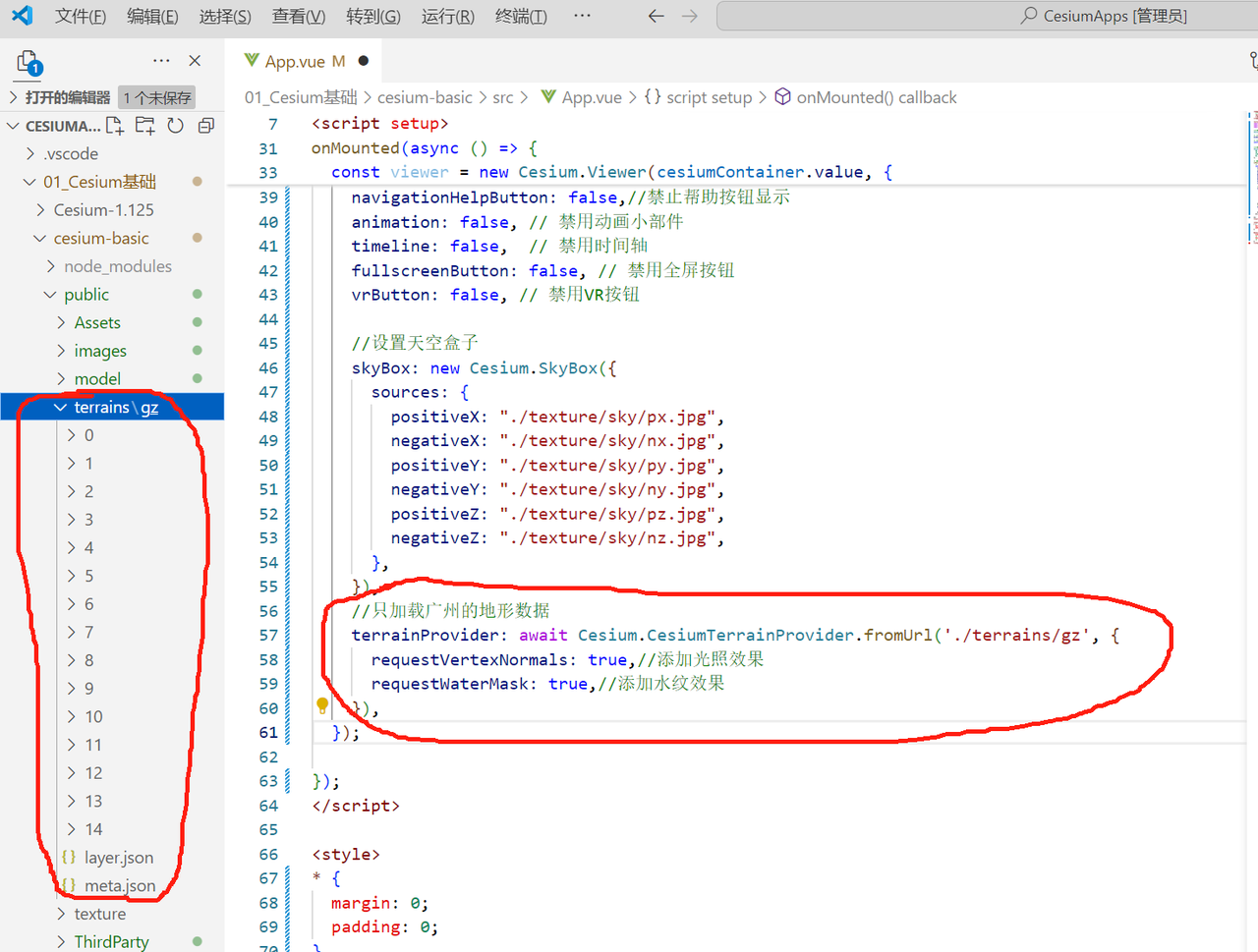Click the sticky header line onMounted(async
This screenshot has height=952, width=1258.
point(425,147)
